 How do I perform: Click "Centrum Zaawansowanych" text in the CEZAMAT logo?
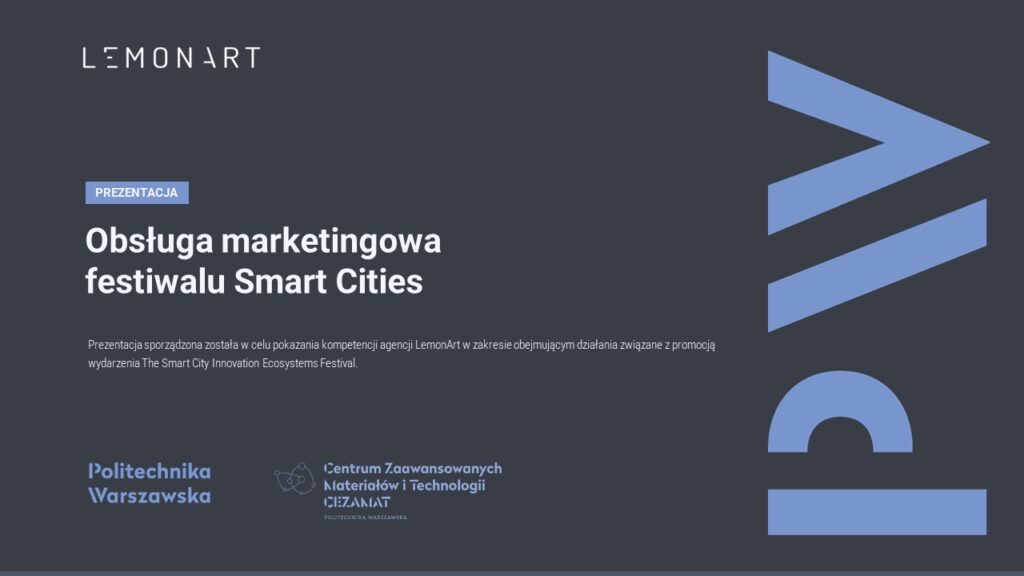point(413,468)
